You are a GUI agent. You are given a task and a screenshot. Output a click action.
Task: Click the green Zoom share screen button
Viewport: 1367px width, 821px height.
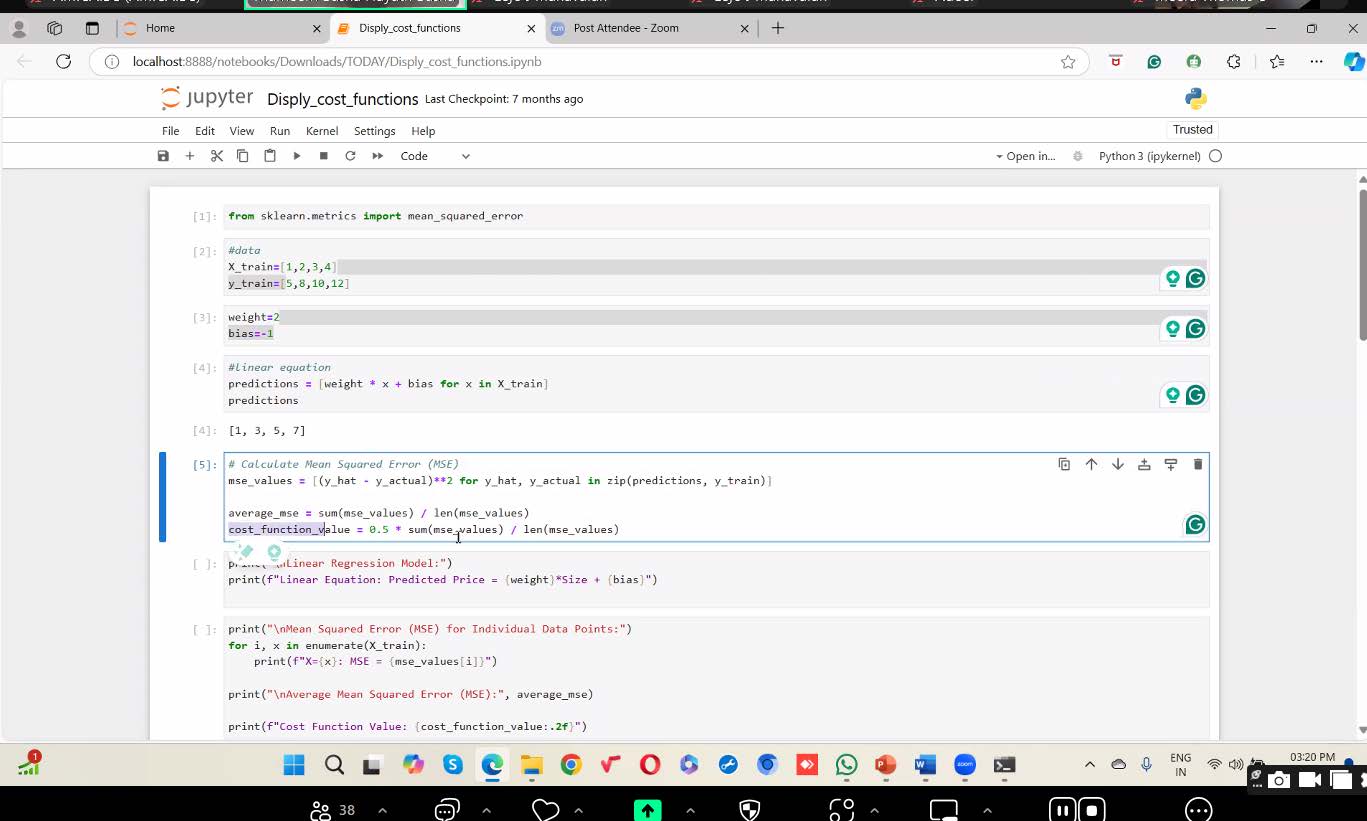647,810
